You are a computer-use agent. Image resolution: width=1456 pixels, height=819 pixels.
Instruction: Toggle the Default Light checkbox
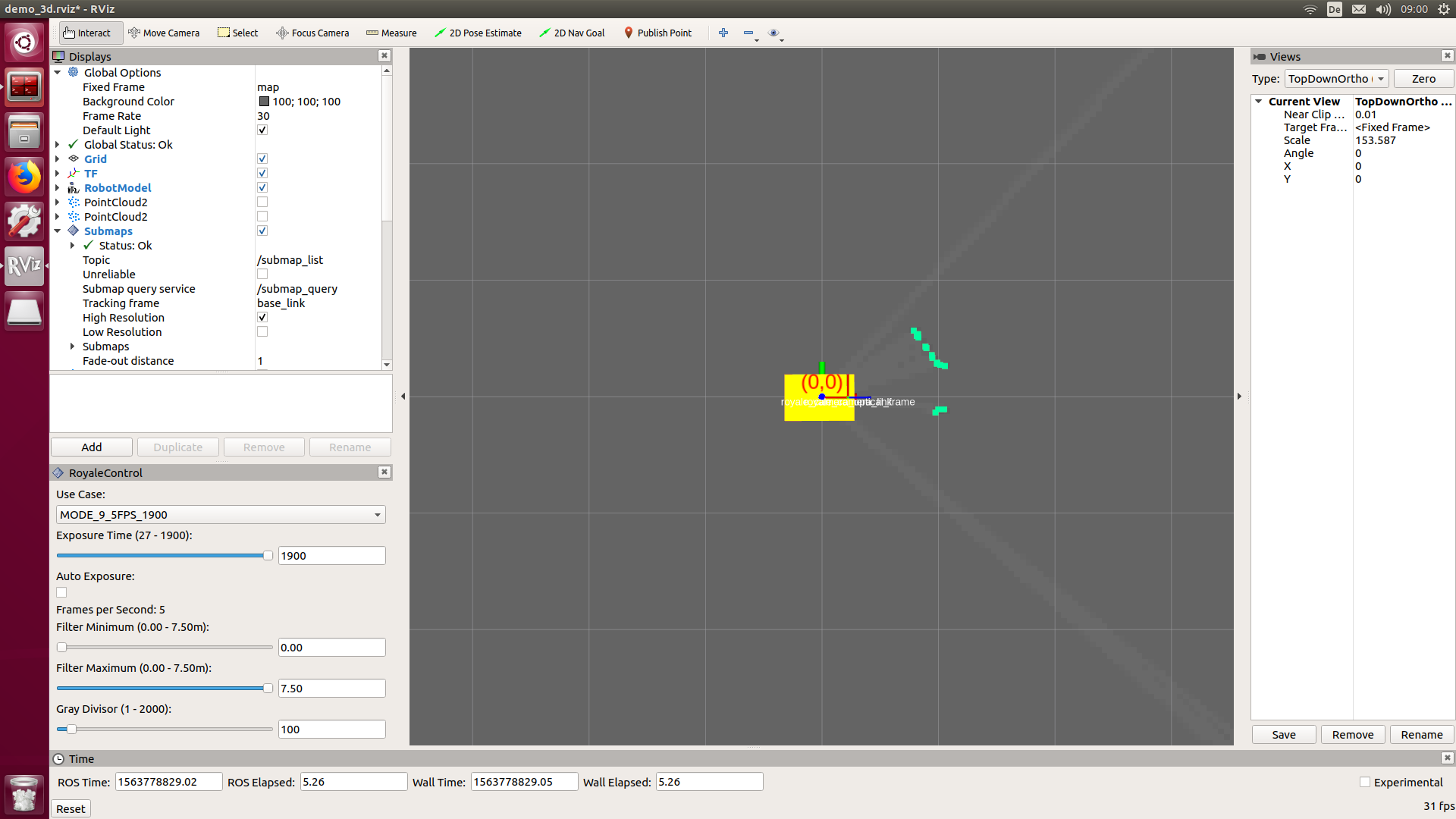click(262, 130)
